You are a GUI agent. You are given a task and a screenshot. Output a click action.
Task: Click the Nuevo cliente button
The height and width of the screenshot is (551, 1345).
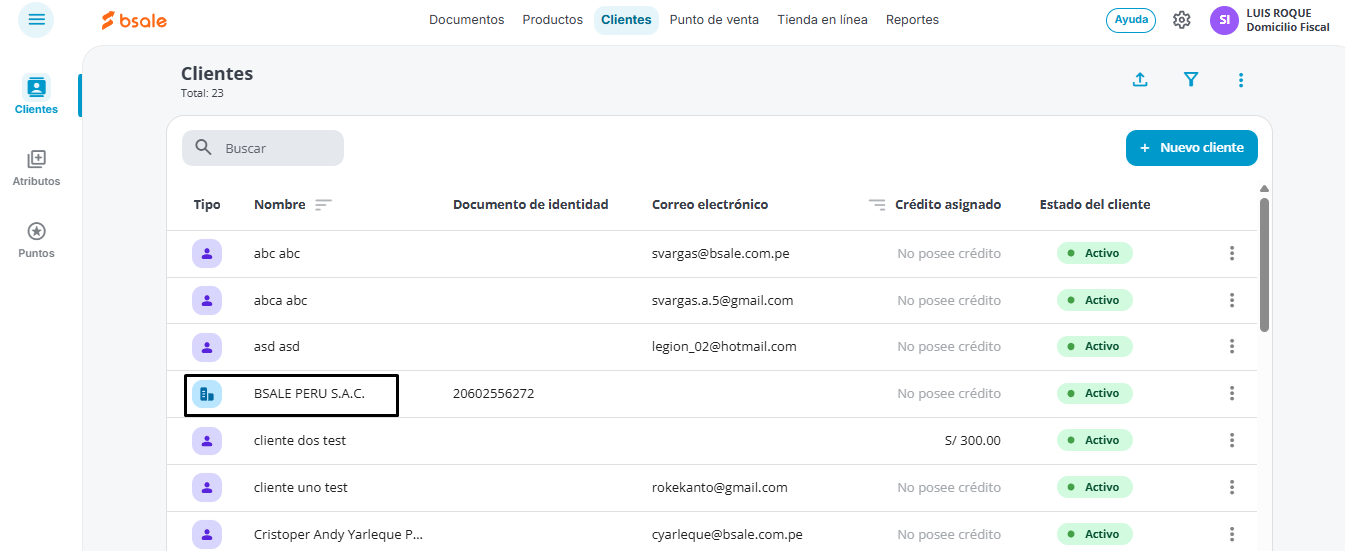tap(1192, 148)
